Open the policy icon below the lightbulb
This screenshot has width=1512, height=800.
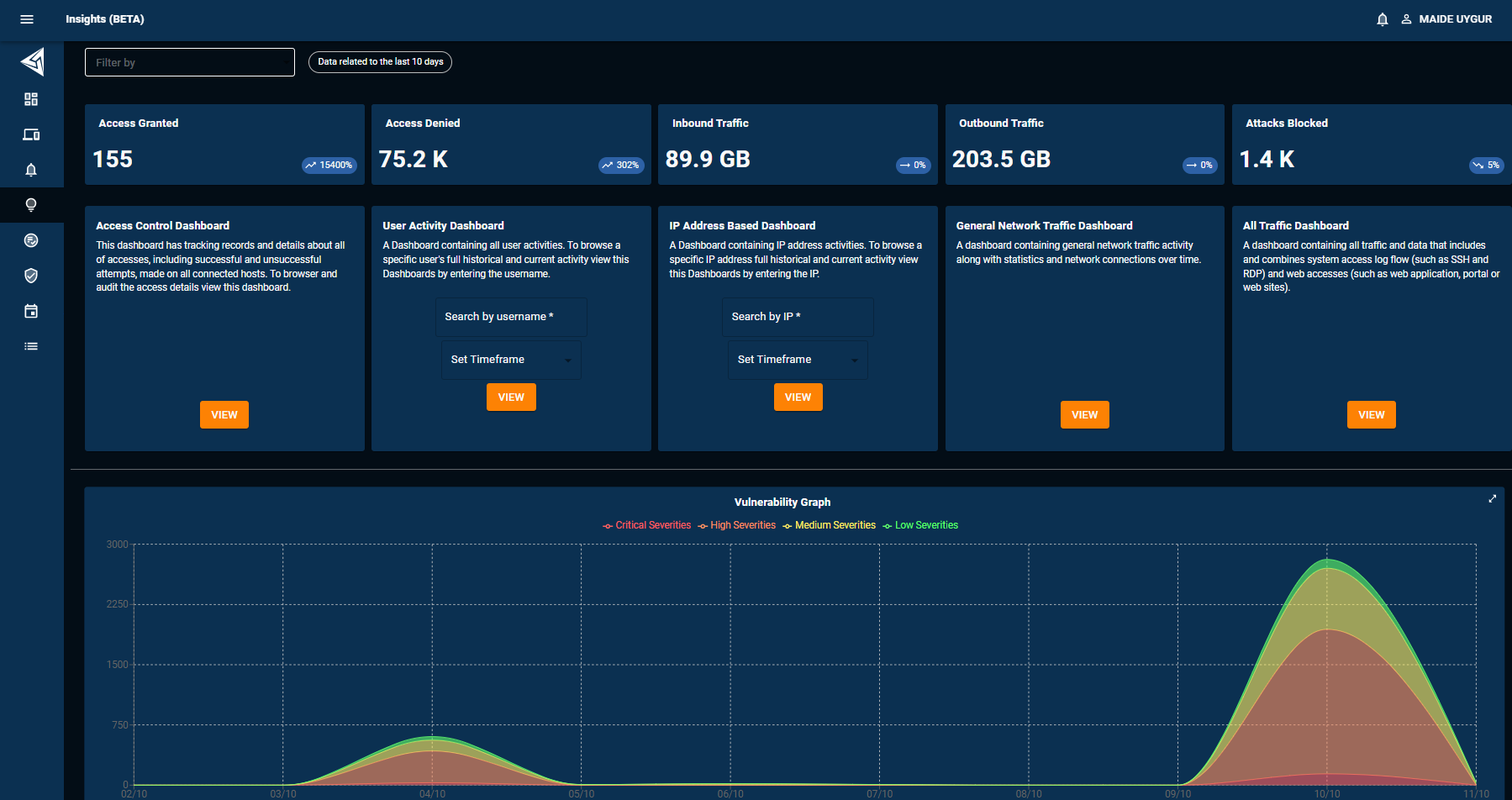[31, 240]
